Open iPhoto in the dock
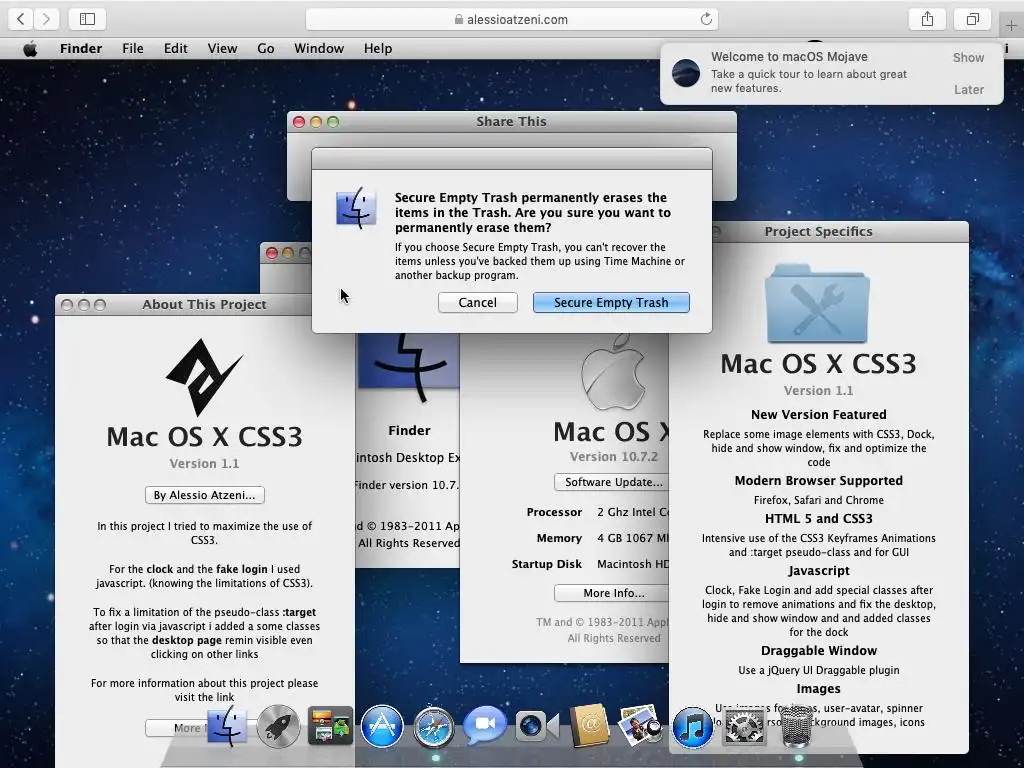 [640, 726]
